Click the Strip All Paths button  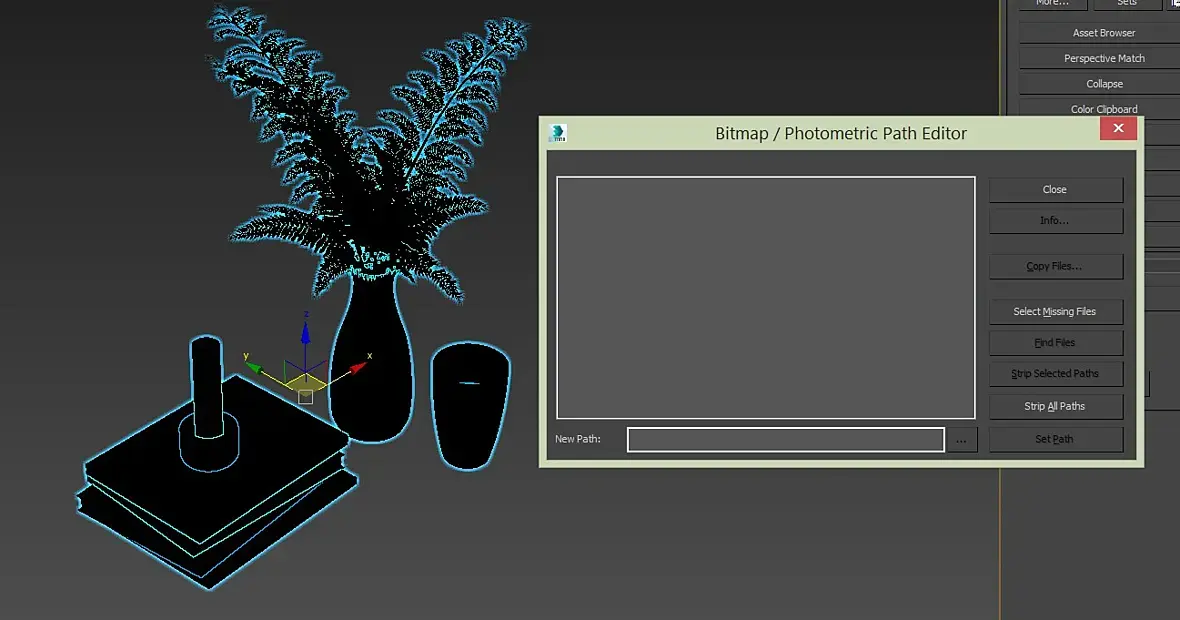[x=1055, y=406]
